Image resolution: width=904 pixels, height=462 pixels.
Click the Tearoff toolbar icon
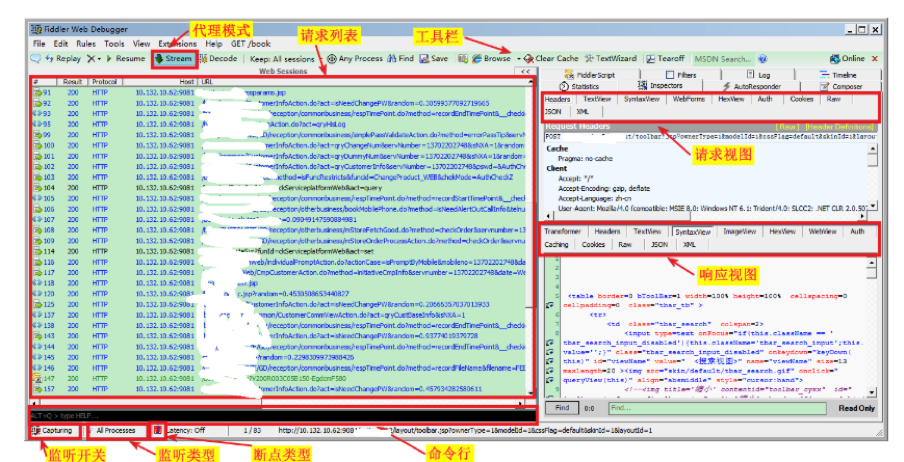pos(650,58)
